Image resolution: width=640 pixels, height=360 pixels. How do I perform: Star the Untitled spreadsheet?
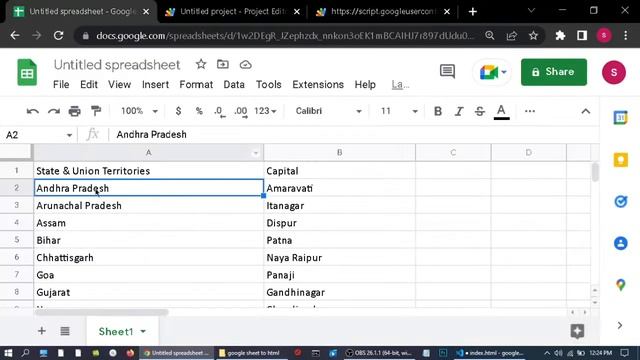[x=201, y=64]
